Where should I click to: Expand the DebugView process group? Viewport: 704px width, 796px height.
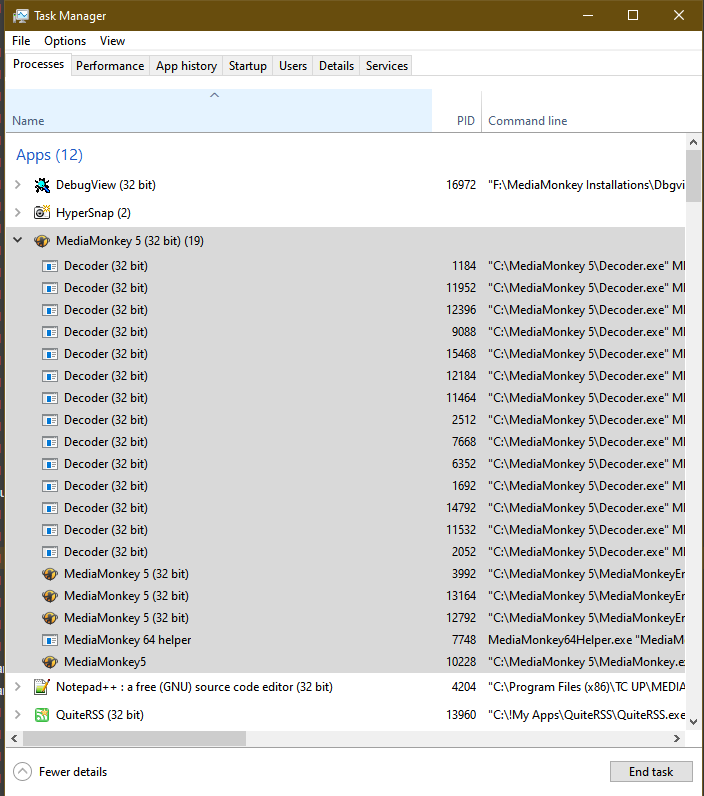18,185
